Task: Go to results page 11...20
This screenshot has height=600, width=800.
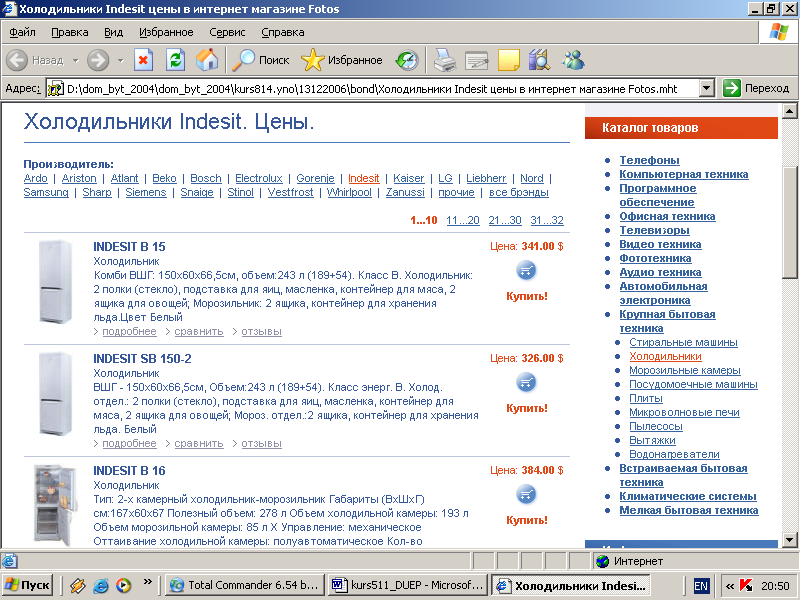Action: (463, 220)
